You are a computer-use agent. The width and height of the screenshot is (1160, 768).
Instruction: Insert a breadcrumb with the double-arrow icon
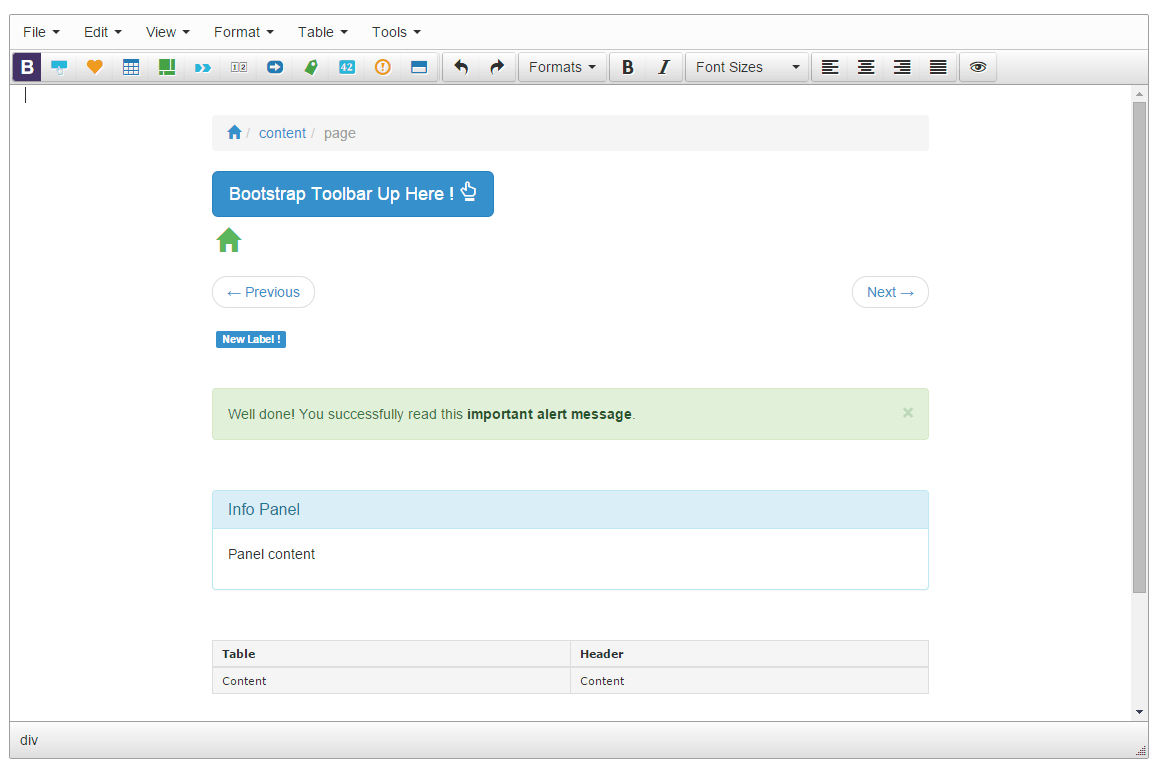coord(203,67)
